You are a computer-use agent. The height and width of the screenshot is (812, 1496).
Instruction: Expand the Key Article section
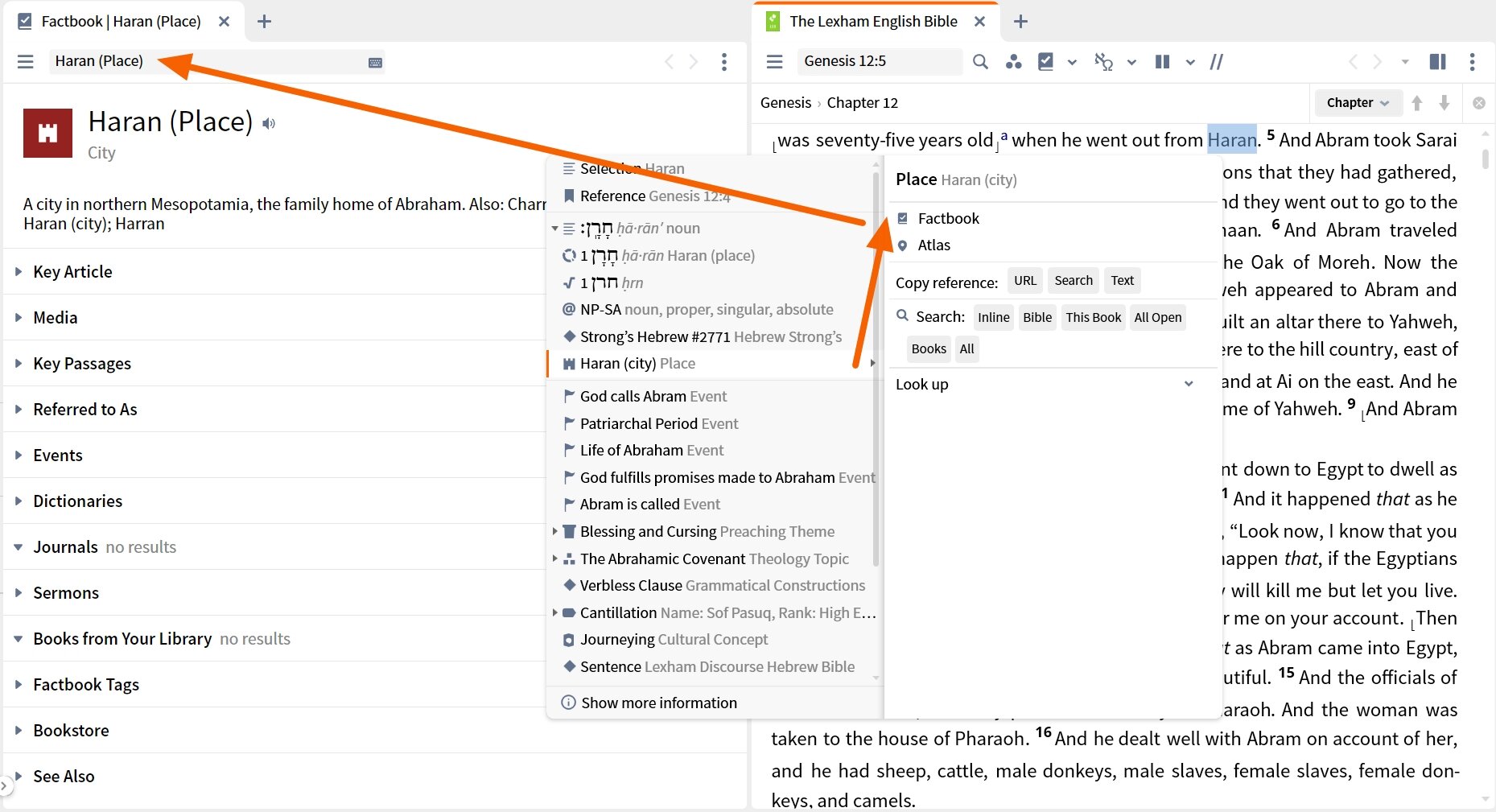[x=72, y=271]
